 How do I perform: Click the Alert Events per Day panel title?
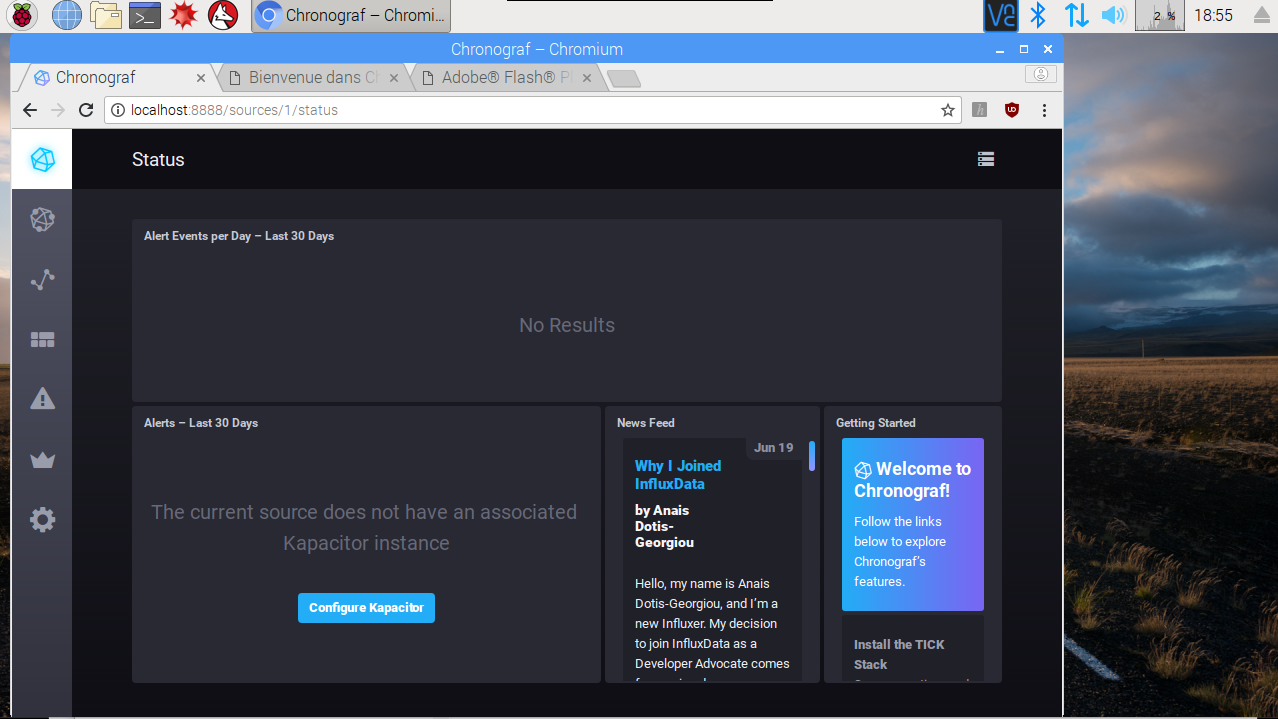(x=239, y=236)
